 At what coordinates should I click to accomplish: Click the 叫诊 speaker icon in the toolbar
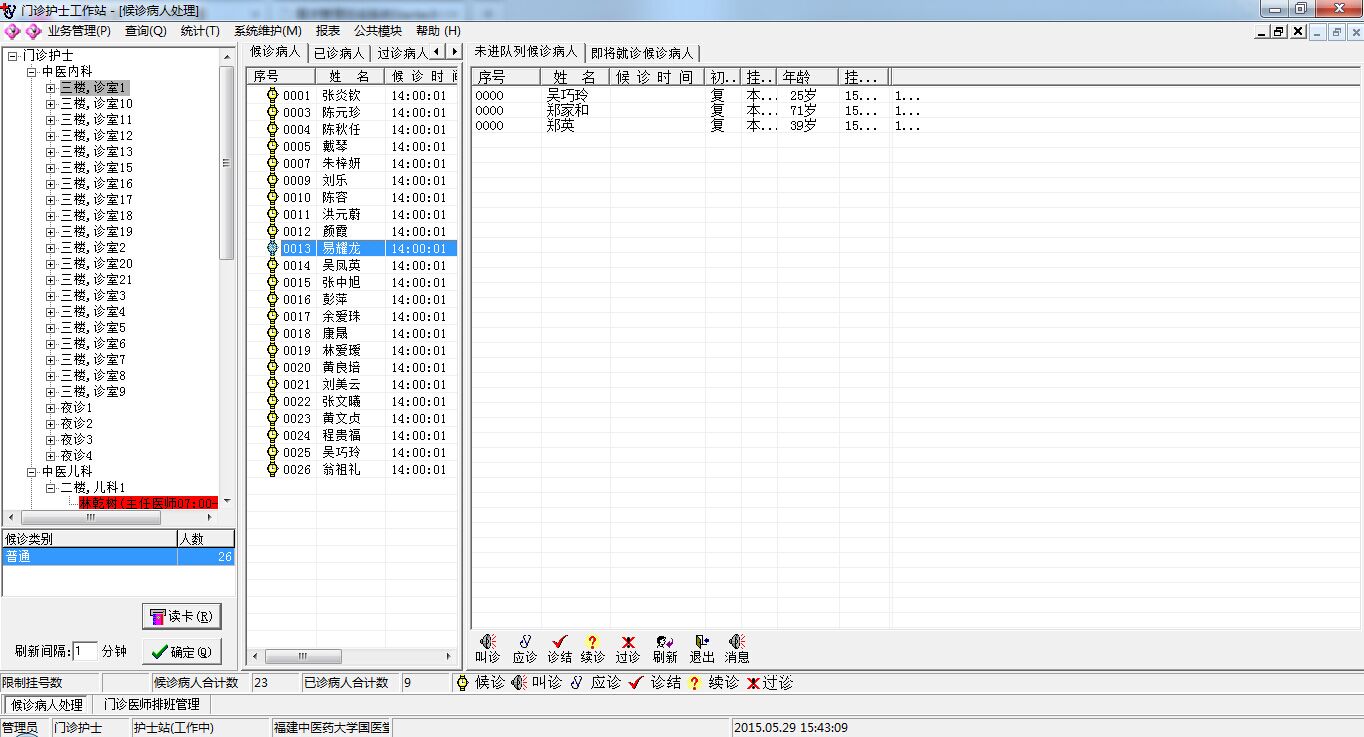488,642
